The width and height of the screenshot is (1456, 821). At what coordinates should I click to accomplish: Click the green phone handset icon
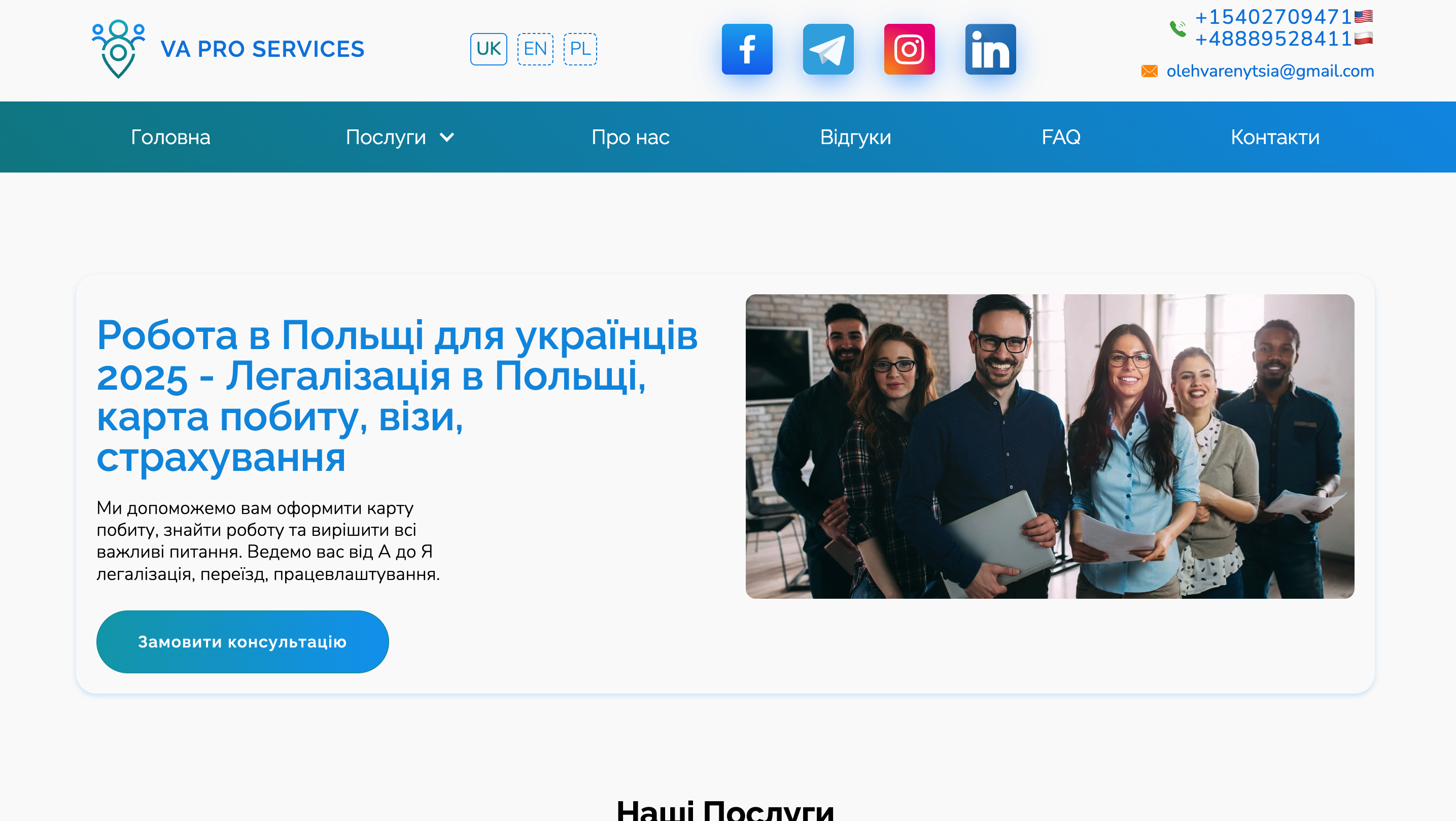click(1178, 28)
